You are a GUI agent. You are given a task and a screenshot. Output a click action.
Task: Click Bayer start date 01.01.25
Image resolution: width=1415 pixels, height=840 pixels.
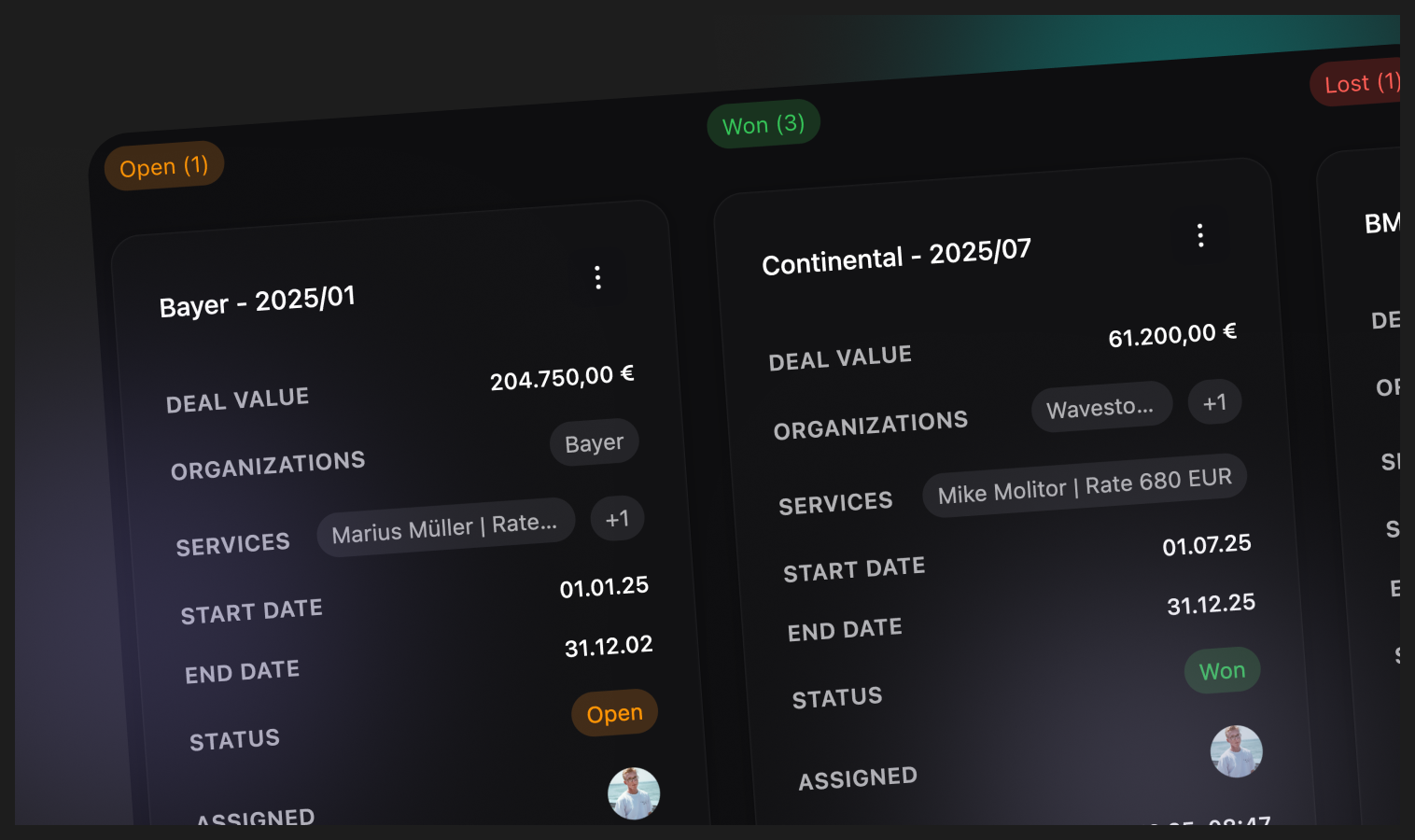click(604, 587)
